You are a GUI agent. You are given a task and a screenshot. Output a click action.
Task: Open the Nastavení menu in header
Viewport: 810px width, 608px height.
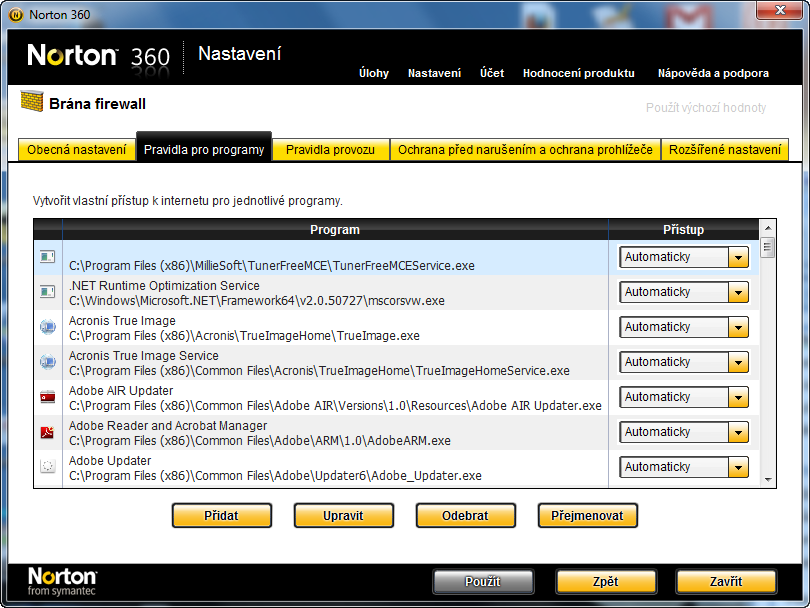coord(434,73)
